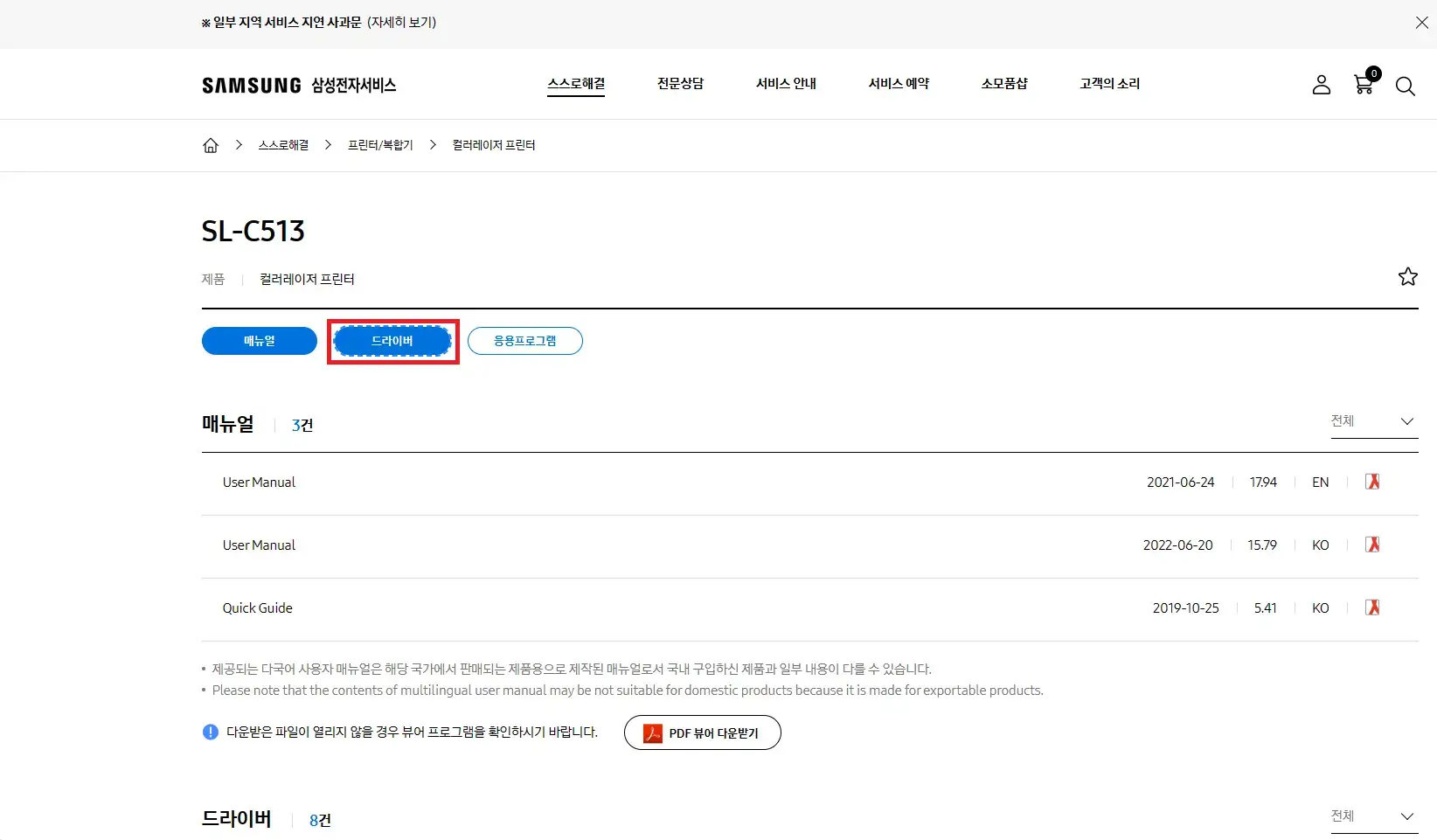Screen dimensions: 1437x840
Task: Open the user account profile icon
Action: (1321, 86)
